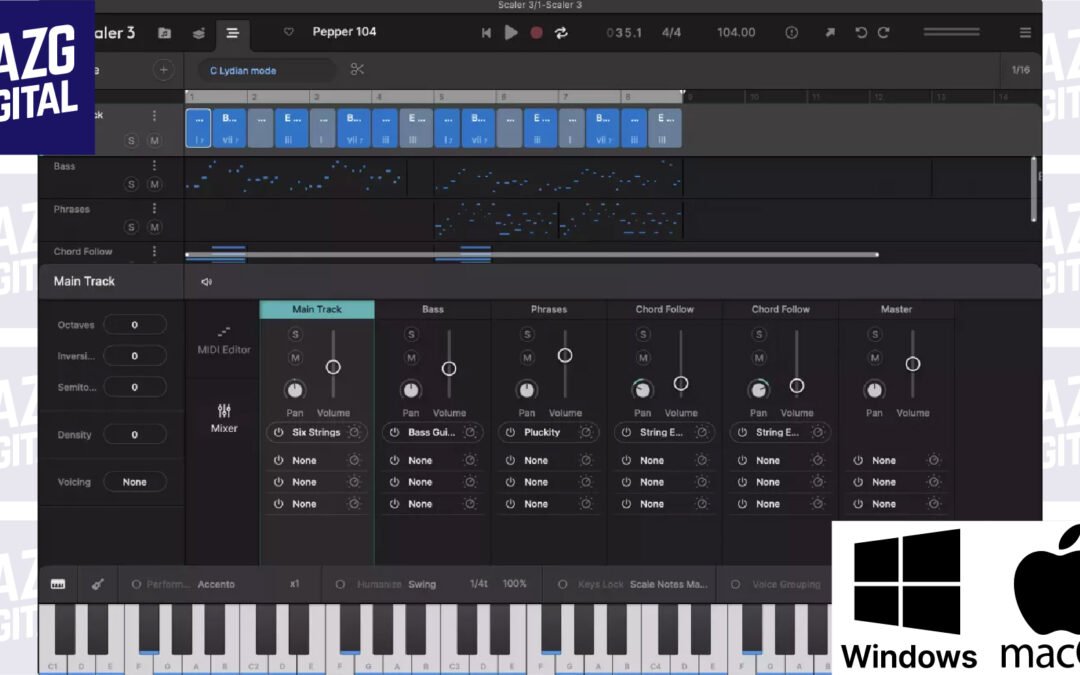
Task: Open settings dial for Bass Gui... instrument
Action: click(x=470, y=433)
